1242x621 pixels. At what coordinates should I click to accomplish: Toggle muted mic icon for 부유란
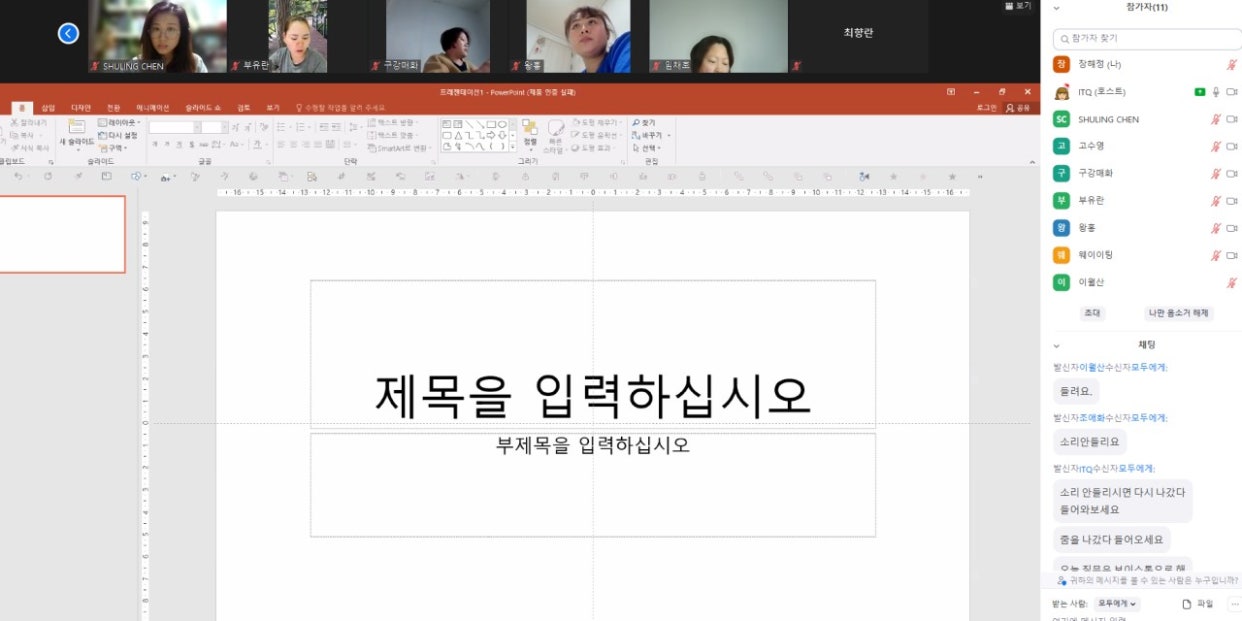pos(1216,201)
